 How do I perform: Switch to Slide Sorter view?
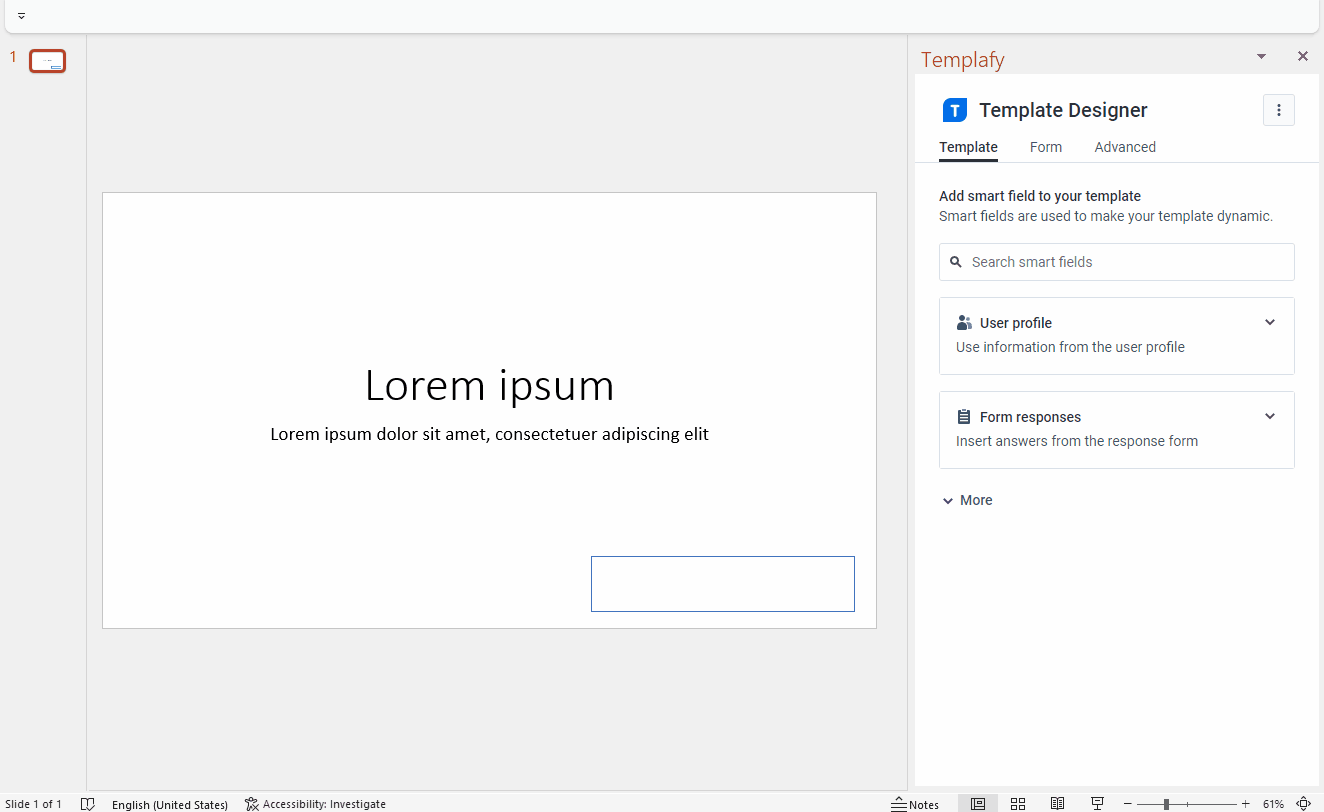1017,803
